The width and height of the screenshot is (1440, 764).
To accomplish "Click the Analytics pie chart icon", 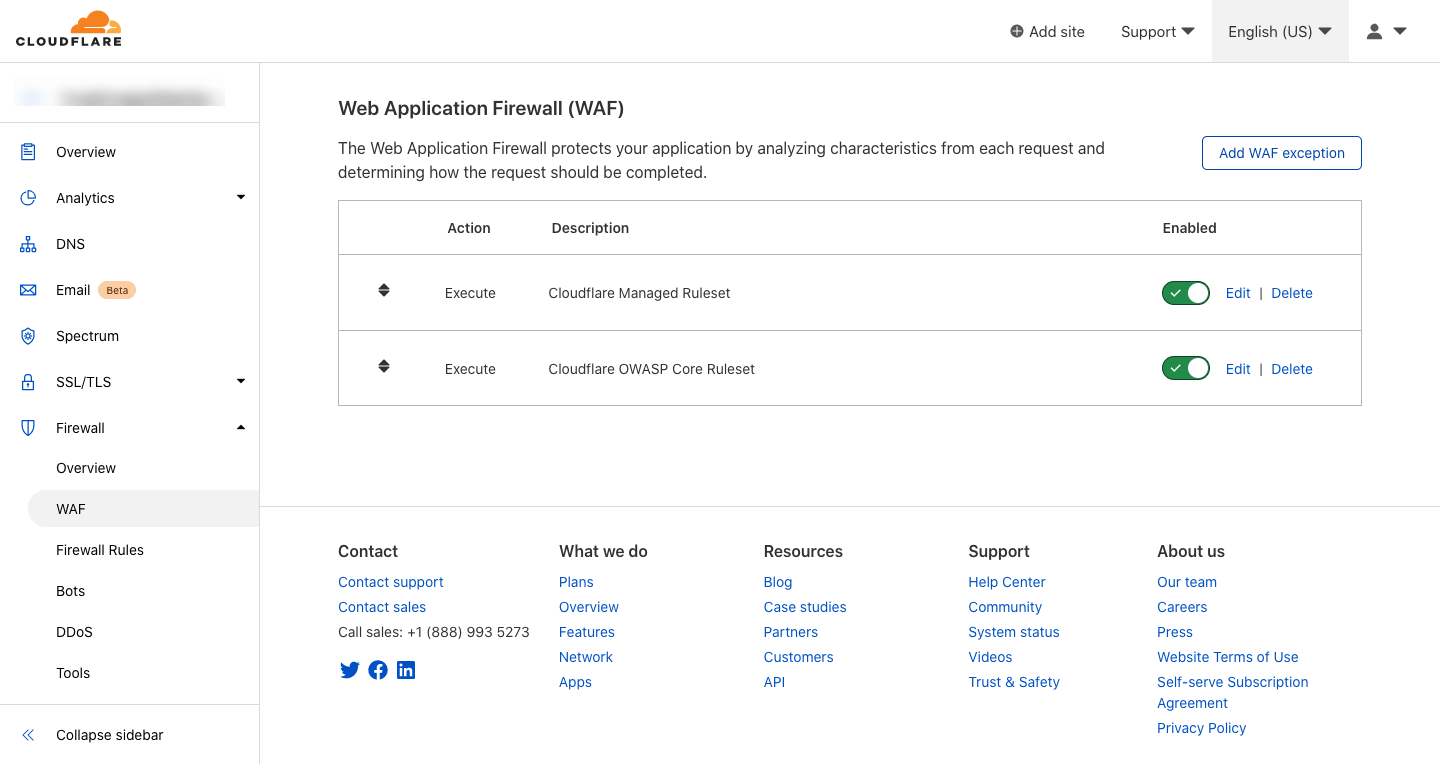I will tap(28, 198).
